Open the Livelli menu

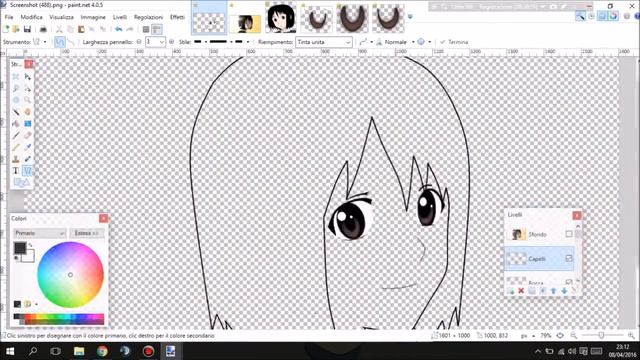120,17
